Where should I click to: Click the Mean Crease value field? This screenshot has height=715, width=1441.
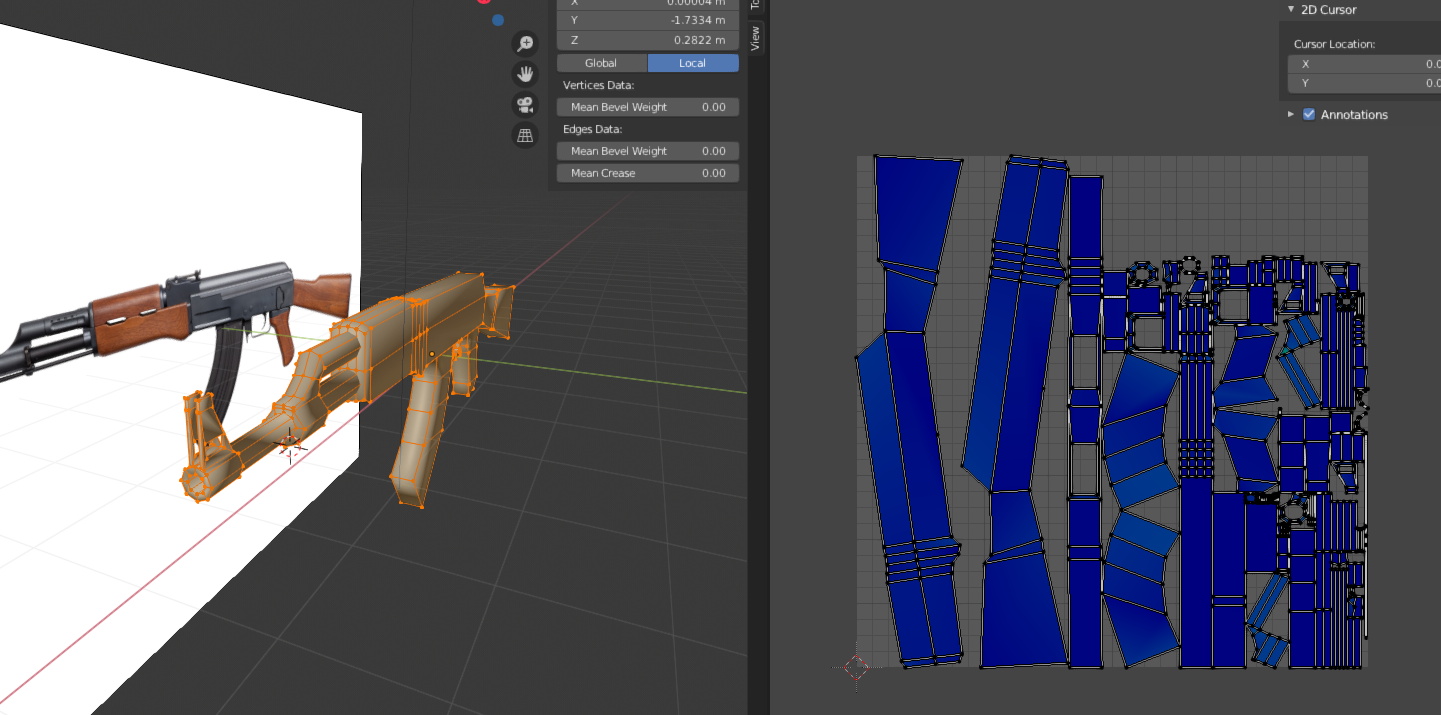[x=648, y=173]
